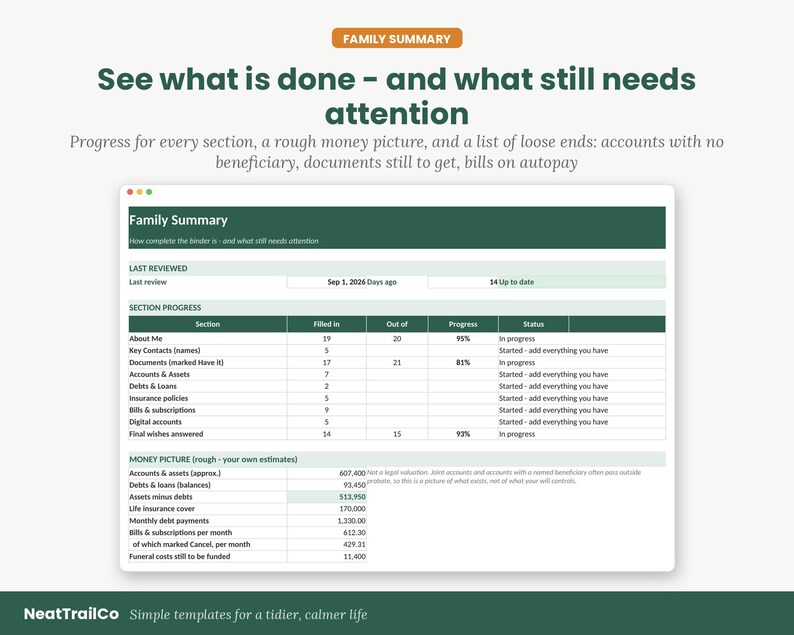Select the 'In progress' status for Final wishes
This screenshot has height=635, width=794.
click(x=582, y=434)
